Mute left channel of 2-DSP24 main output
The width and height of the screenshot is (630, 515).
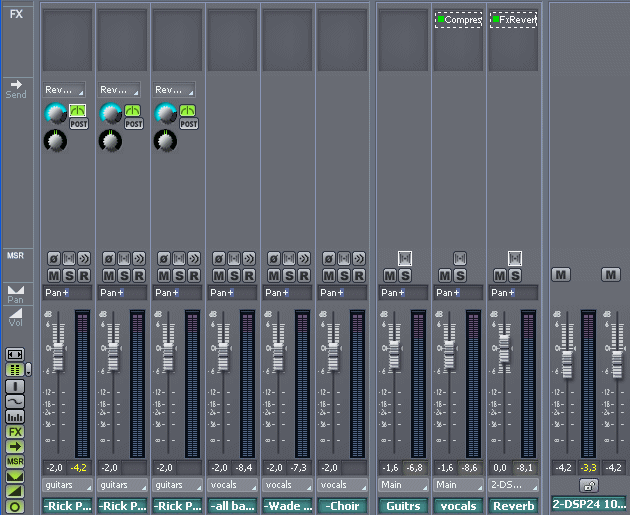pos(561,275)
